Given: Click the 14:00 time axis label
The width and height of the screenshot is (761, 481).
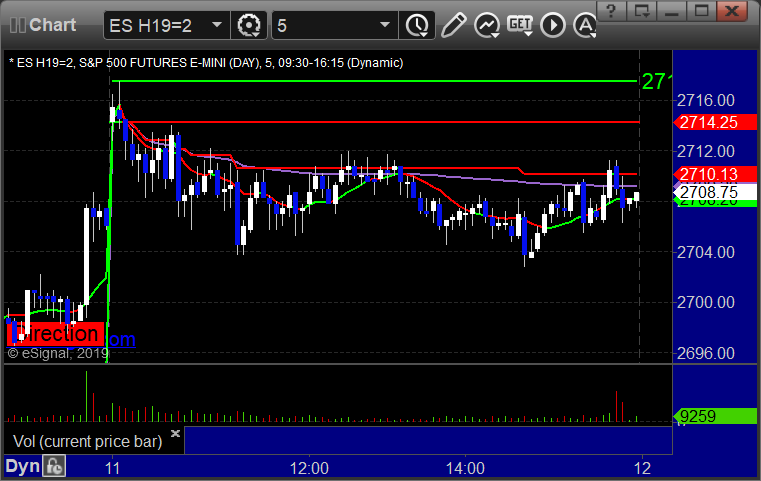Looking at the screenshot, I should click(465, 468).
